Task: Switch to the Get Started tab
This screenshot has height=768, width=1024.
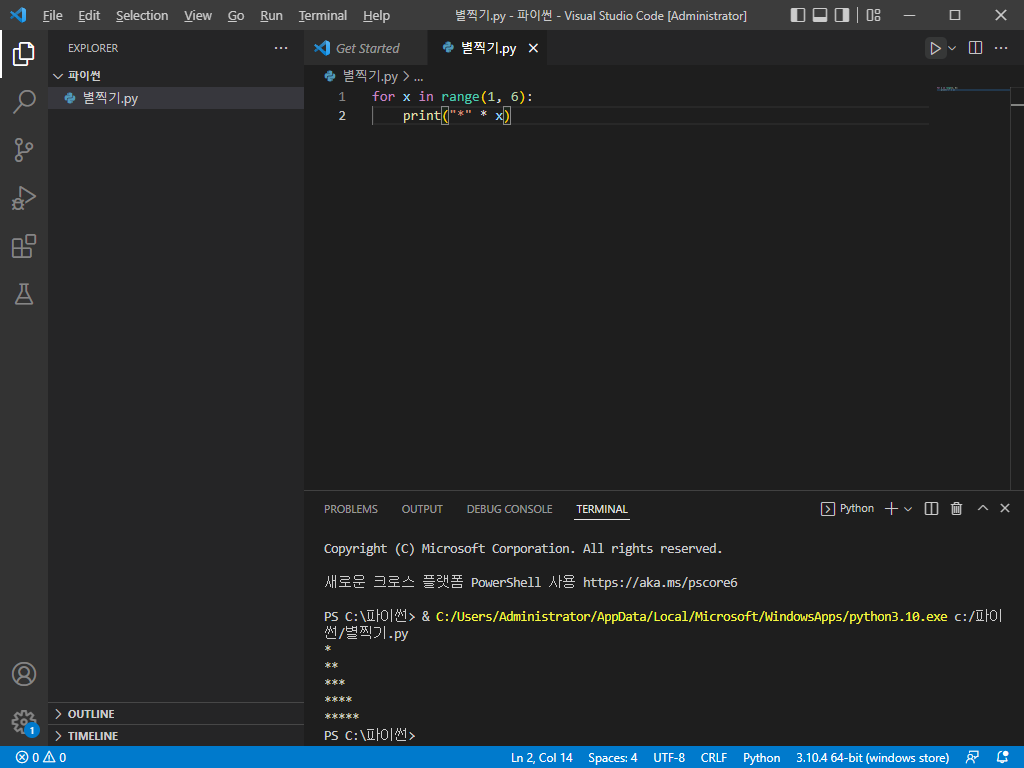Action: click(x=366, y=48)
